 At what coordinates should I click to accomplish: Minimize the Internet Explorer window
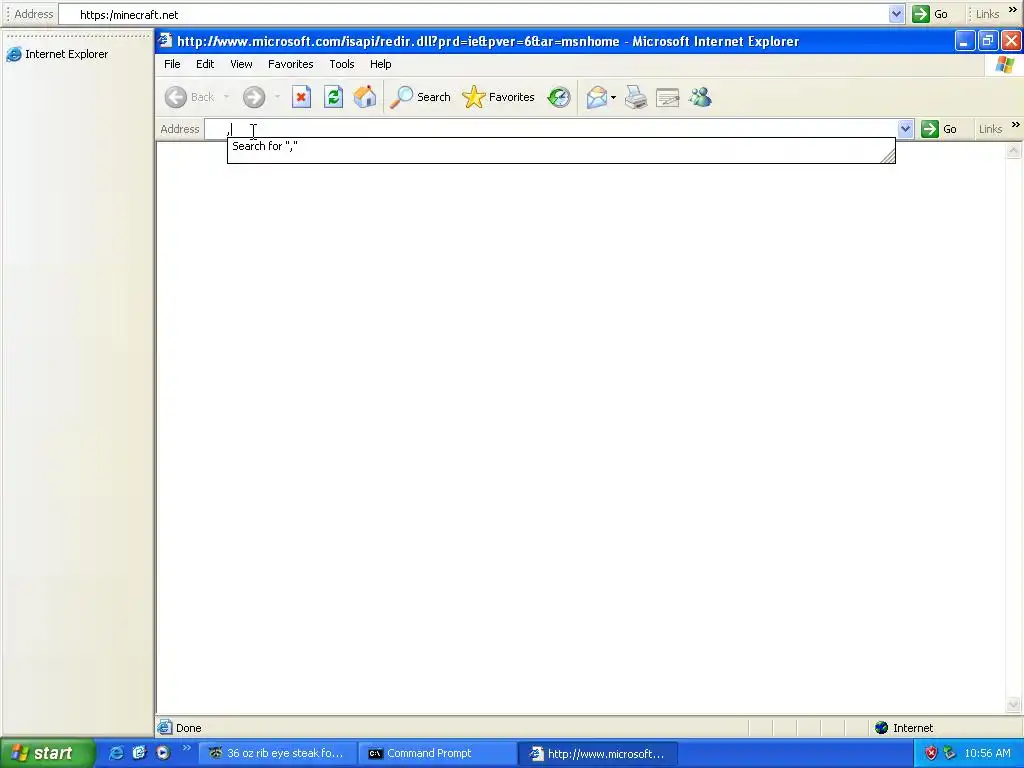click(x=965, y=41)
